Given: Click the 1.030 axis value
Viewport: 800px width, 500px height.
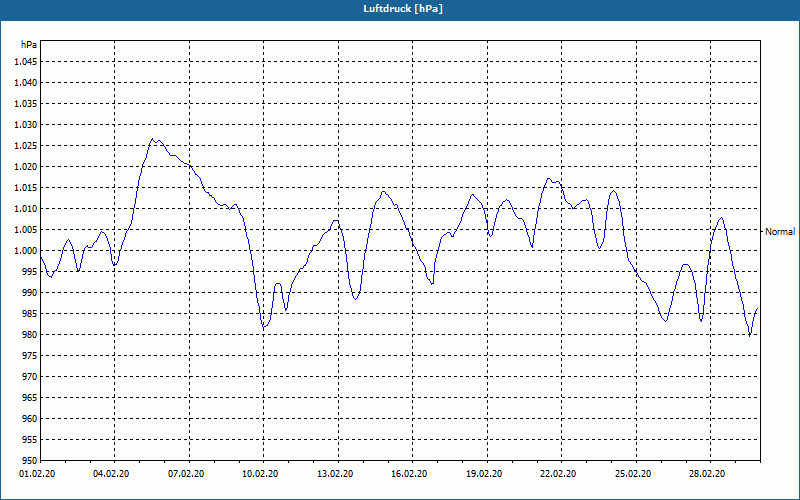Looking at the screenshot, I should pos(26,124).
